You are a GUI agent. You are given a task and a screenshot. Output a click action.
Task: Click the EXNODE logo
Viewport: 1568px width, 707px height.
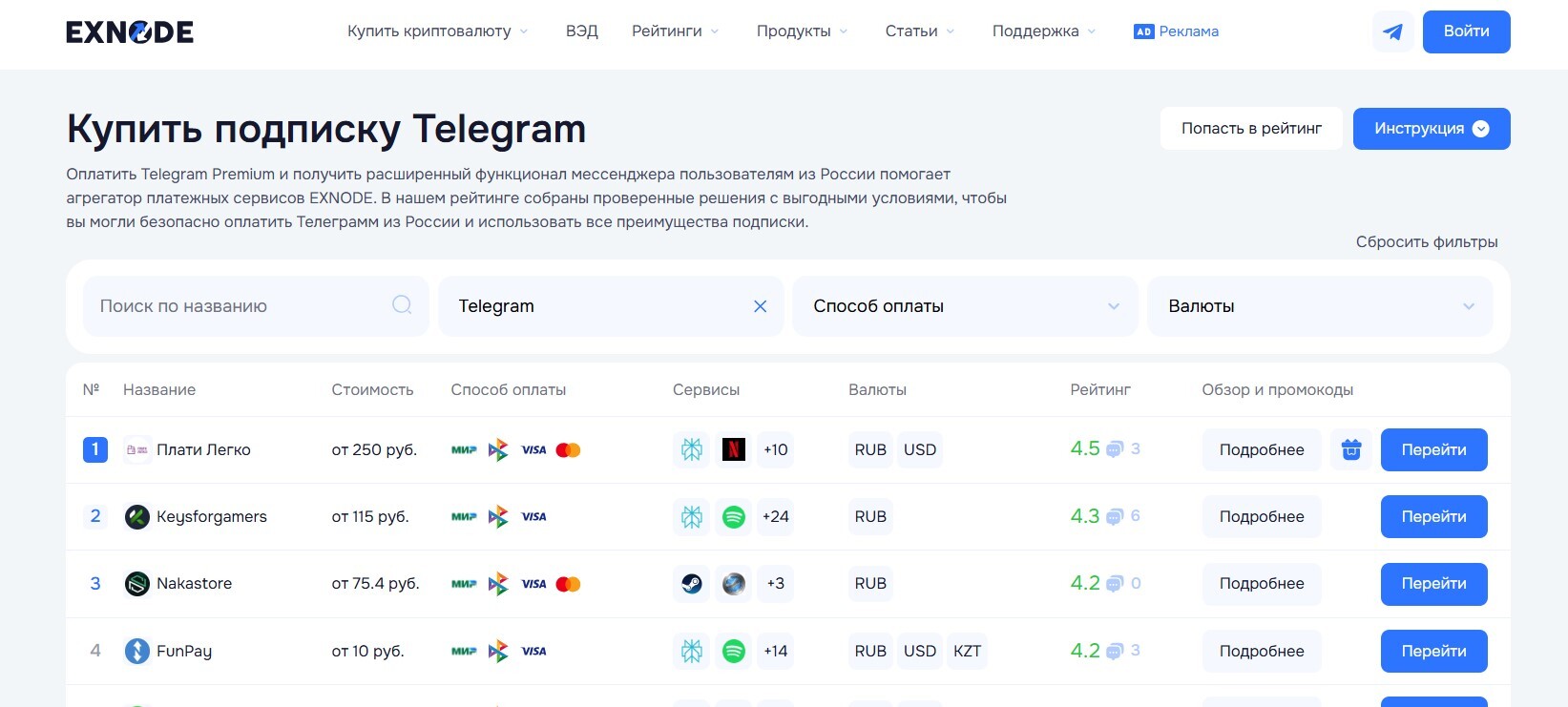130,32
